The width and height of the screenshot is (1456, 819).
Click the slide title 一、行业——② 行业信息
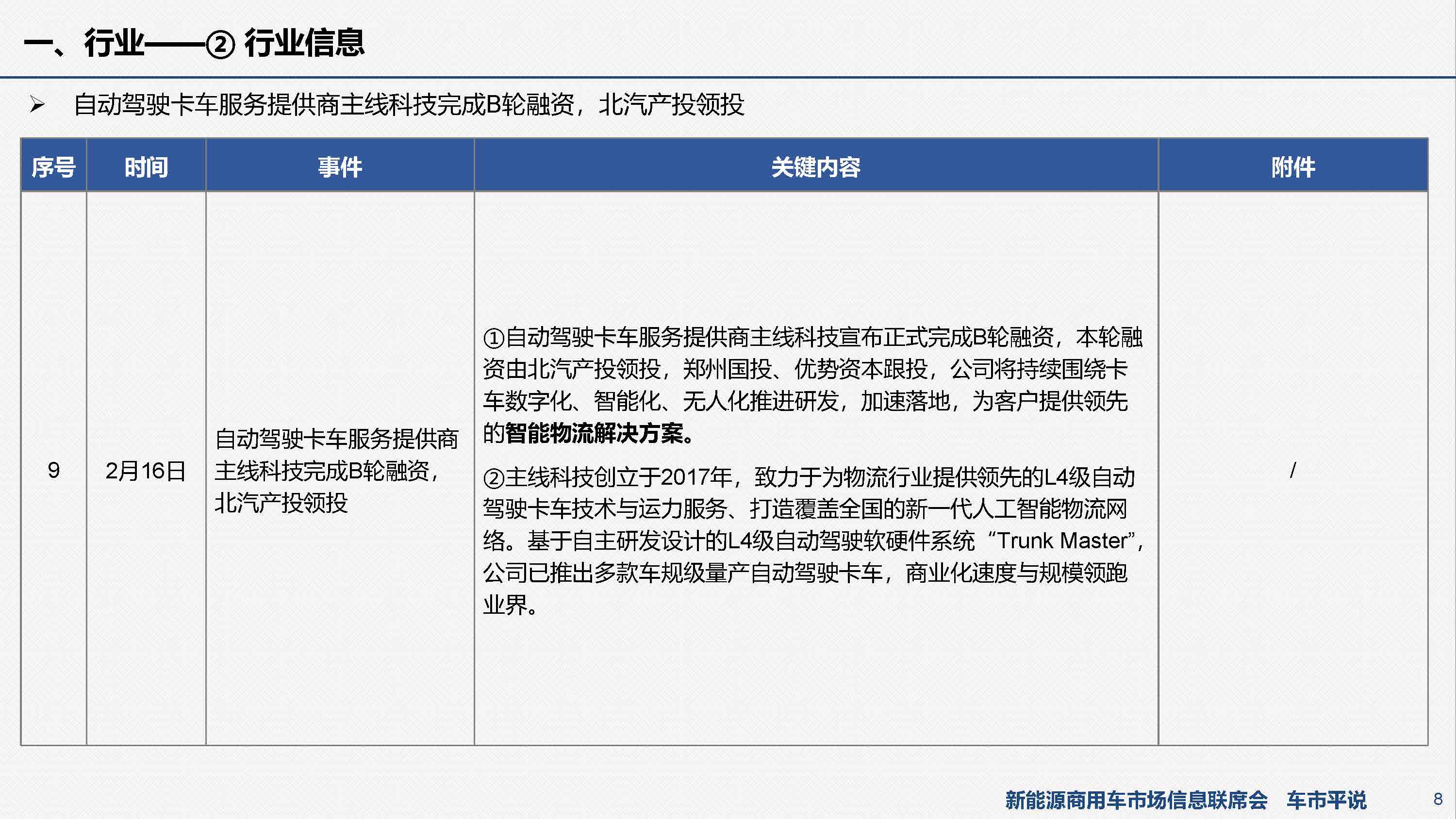[194, 44]
